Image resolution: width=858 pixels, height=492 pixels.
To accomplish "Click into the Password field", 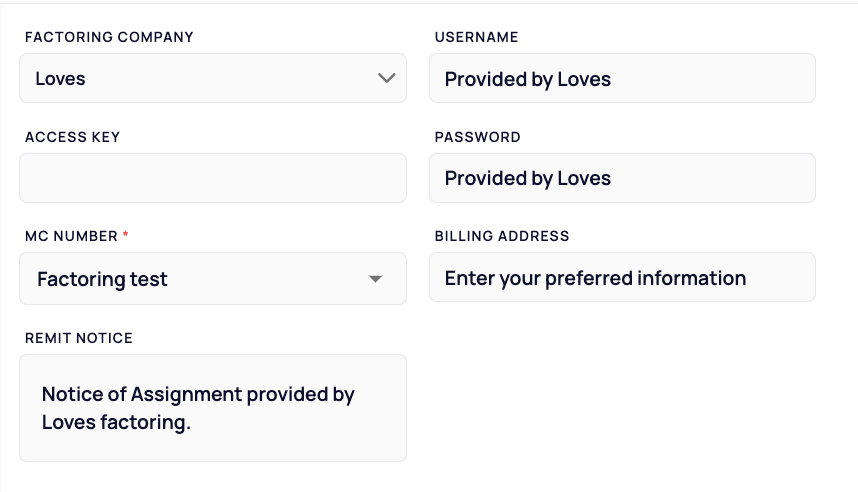I will pos(622,178).
